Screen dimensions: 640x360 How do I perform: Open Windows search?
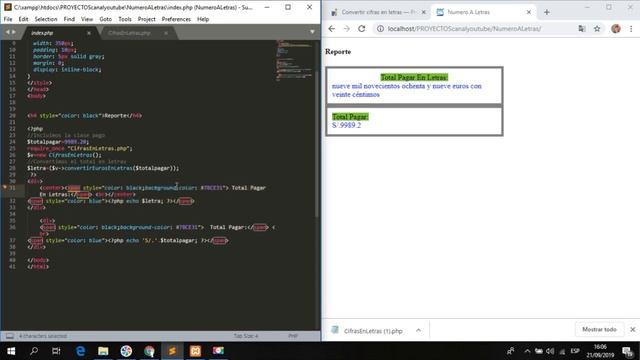tap(34, 351)
